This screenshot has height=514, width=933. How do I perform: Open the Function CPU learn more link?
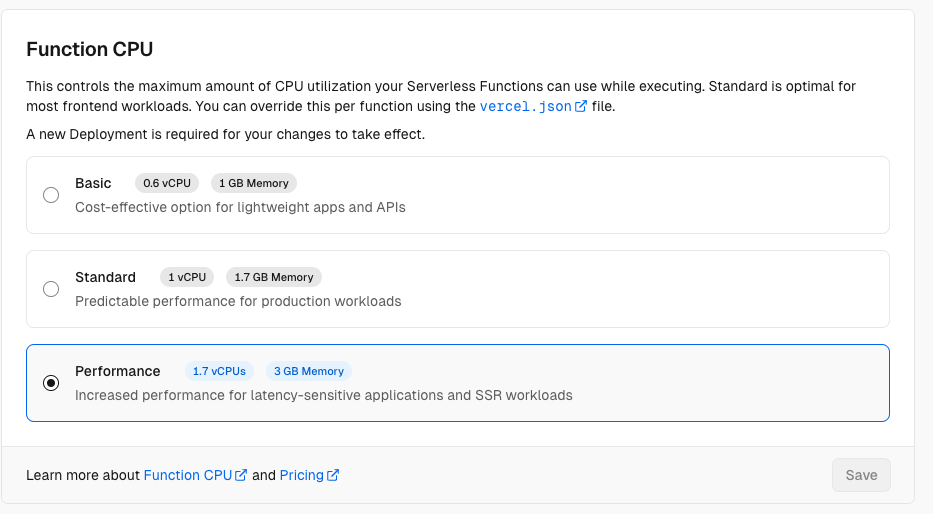click(187, 475)
